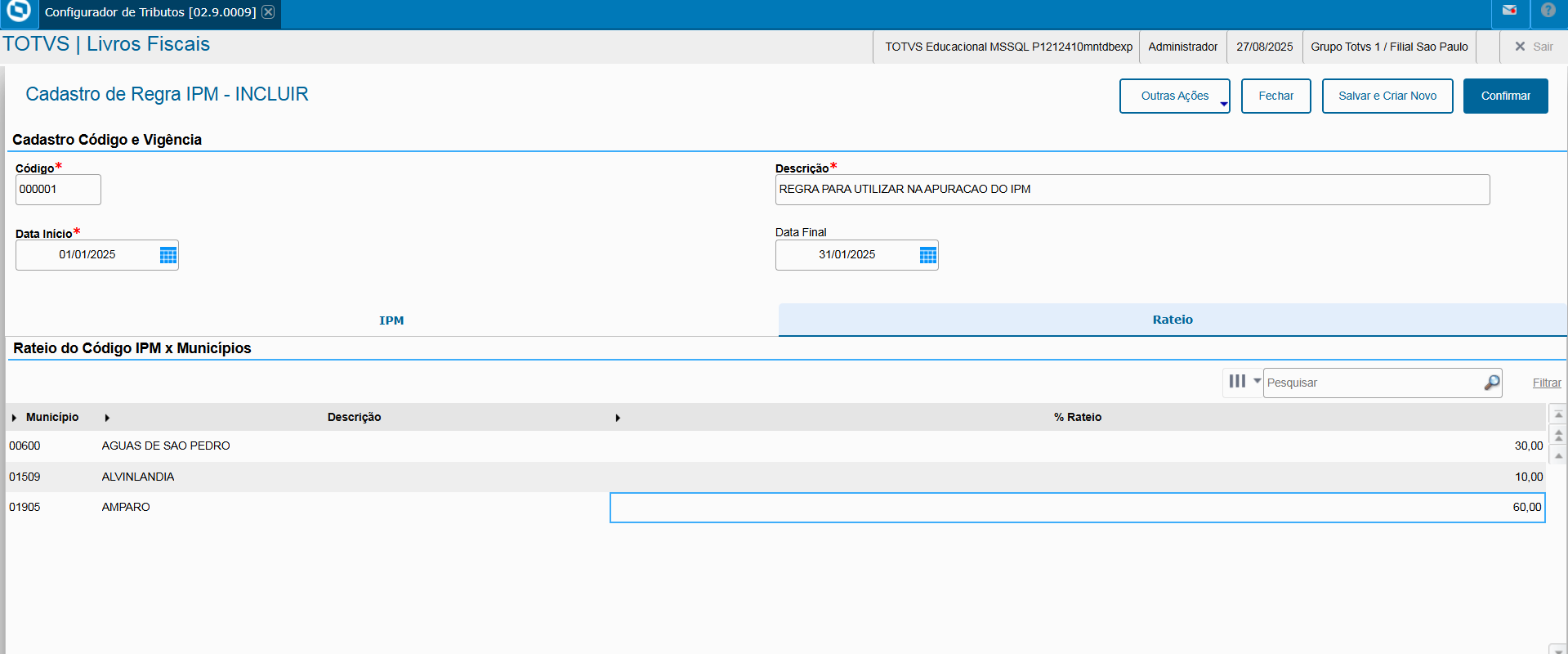Click the Fechar button
The height and width of the screenshot is (654, 1568).
click(1275, 96)
